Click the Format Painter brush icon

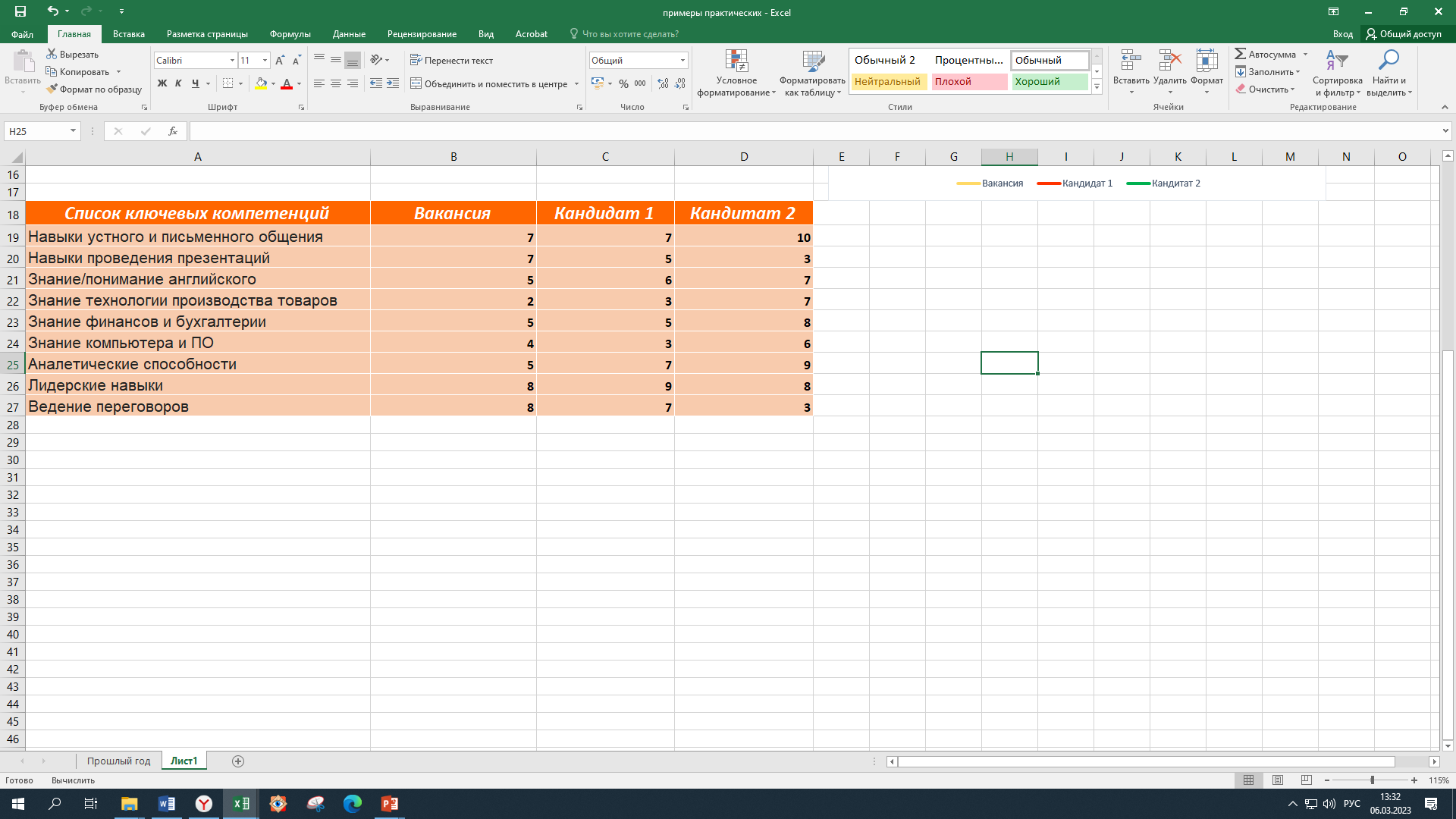pyautogui.click(x=52, y=89)
